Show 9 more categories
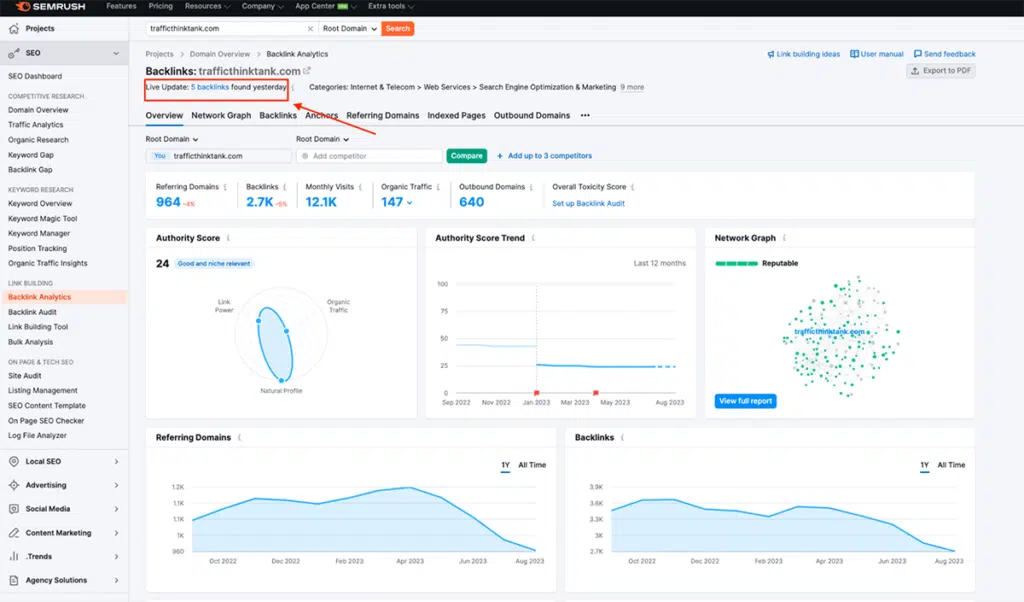This screenshot has height=602, width=1024. point(631,86)
